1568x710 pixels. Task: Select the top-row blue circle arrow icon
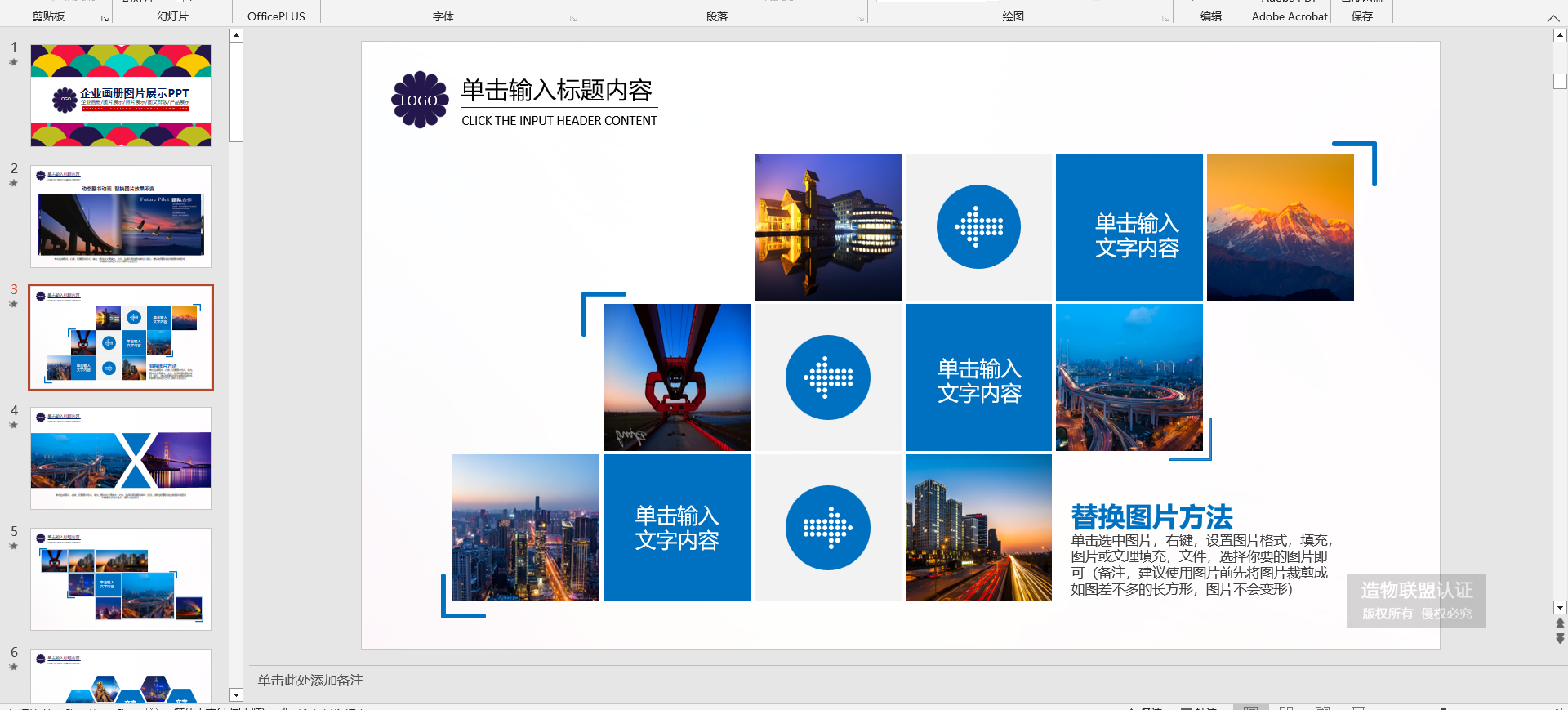point(978,227)
